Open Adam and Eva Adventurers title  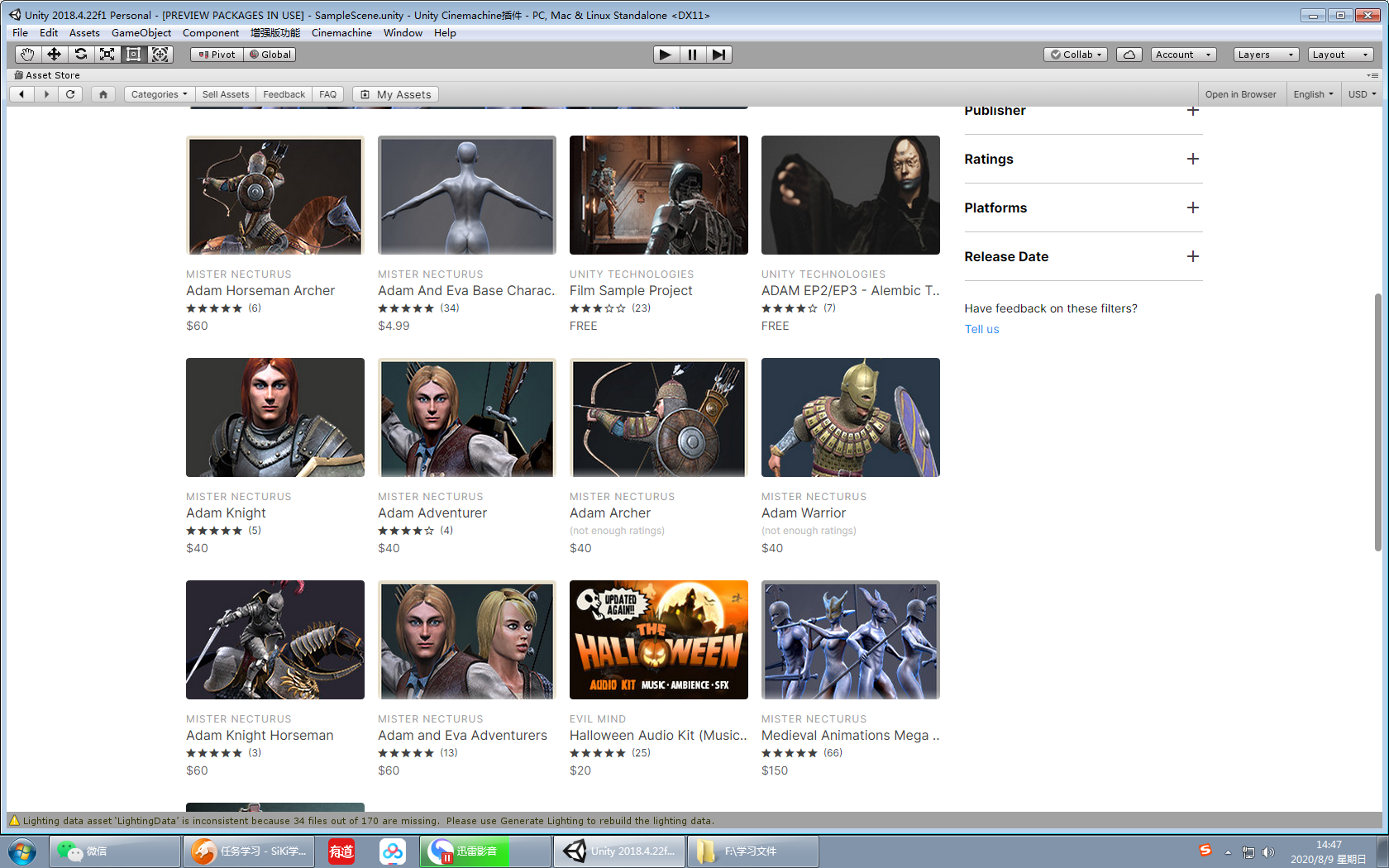click(x=462, y=735)
